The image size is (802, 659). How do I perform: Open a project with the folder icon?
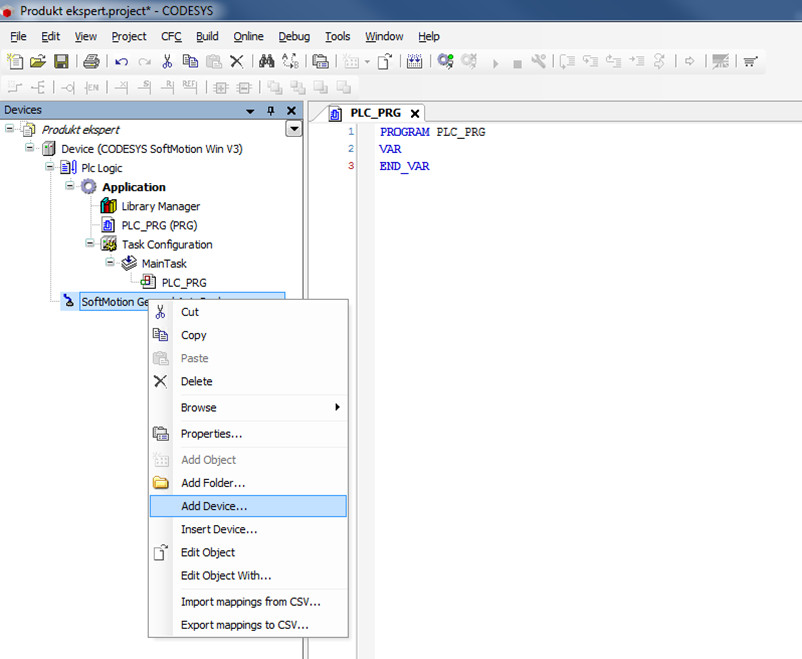tap(37, 61)
